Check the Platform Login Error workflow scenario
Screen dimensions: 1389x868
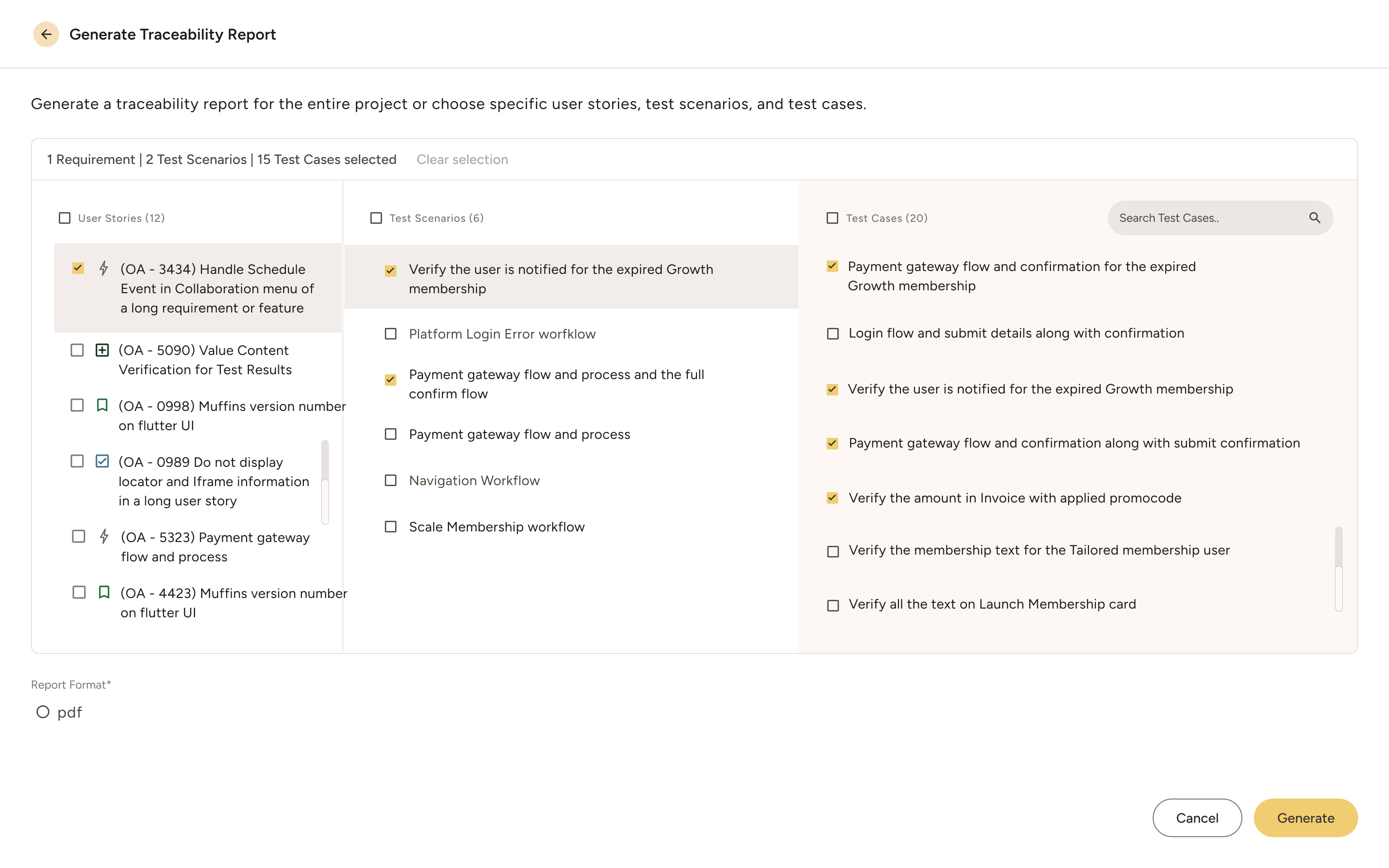pos(391,334)
